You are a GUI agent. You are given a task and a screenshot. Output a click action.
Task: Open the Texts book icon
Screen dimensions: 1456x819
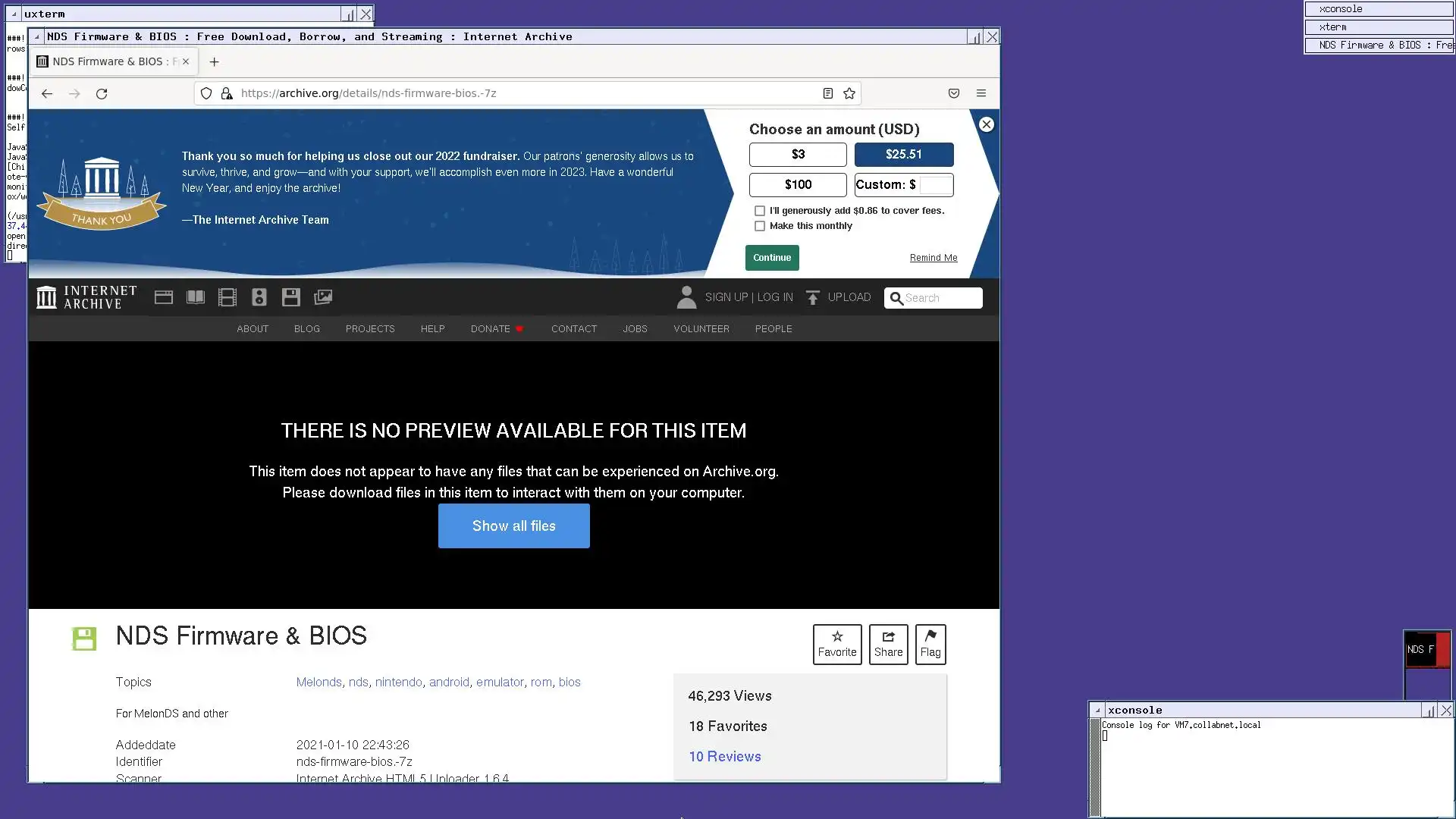pos(196,297)
